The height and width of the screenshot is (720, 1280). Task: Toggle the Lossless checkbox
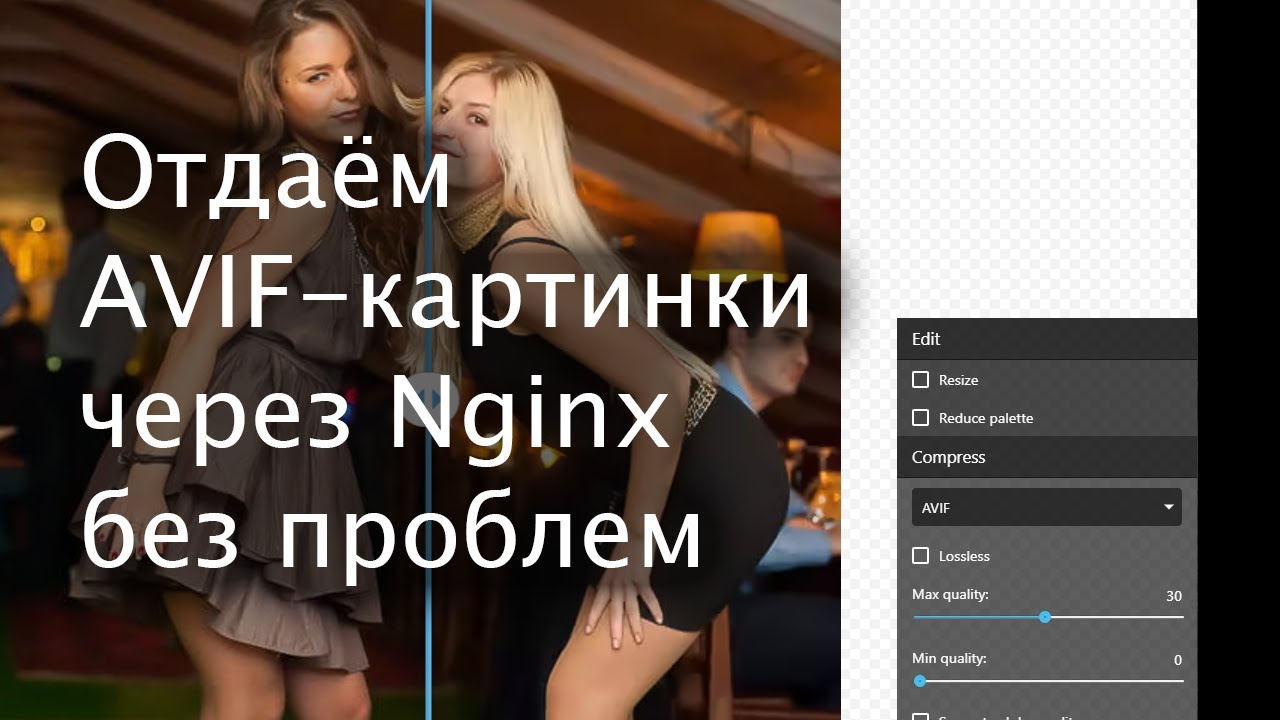point(920,556)
